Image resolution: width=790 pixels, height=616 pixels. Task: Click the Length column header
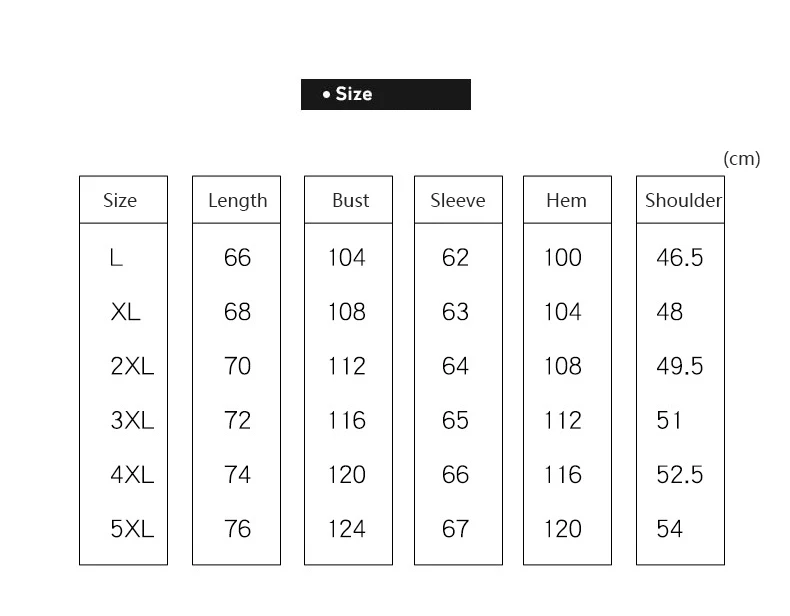point(237,201)
